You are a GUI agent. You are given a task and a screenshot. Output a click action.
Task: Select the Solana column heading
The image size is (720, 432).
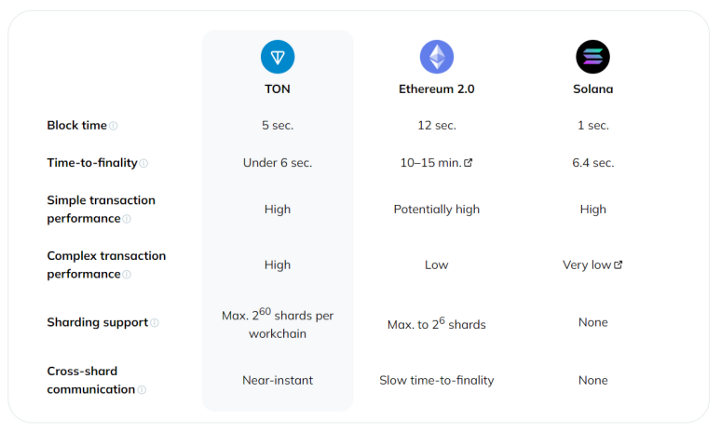(593, 89)
